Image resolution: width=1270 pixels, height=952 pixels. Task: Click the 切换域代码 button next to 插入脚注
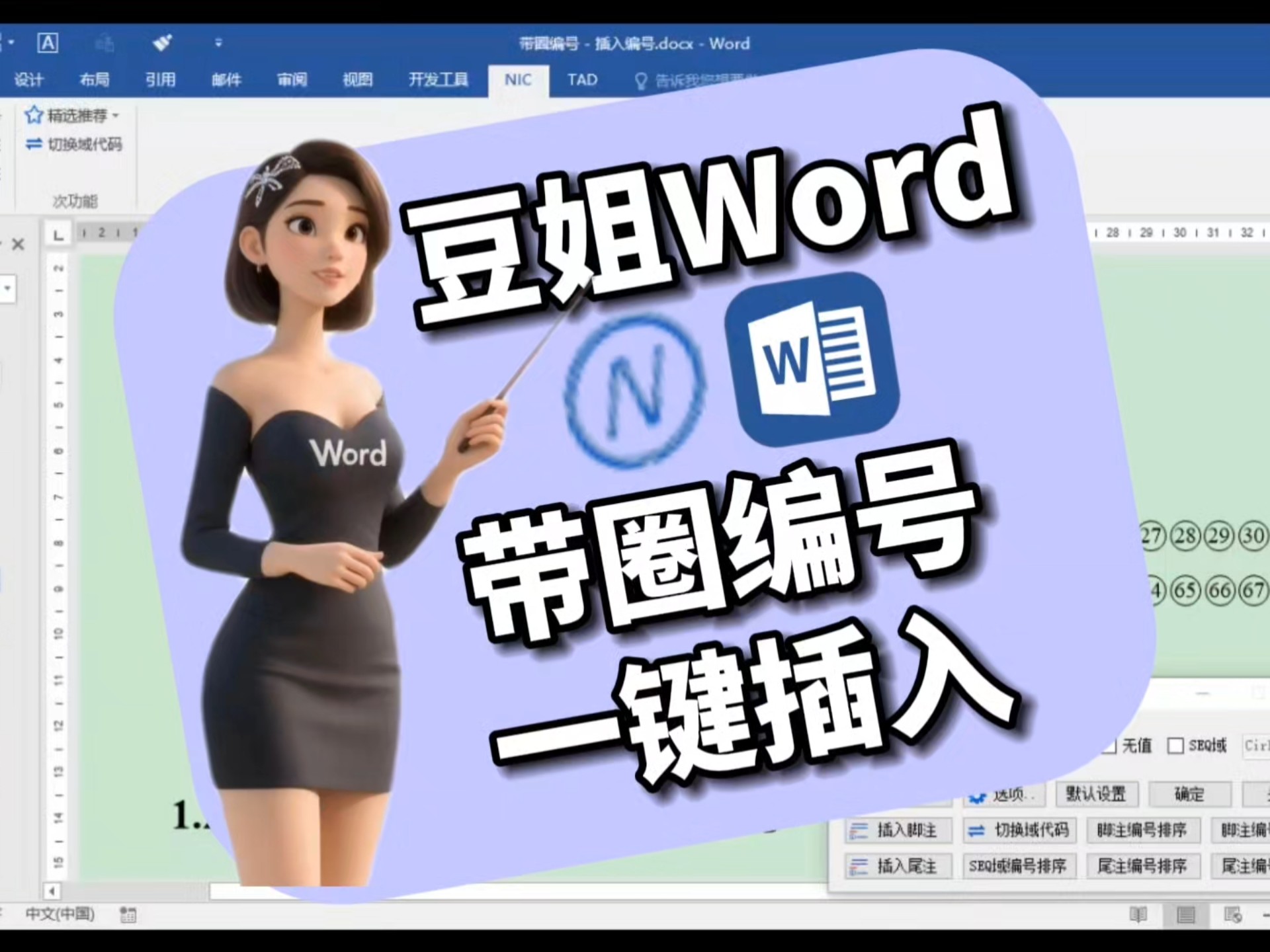point(1020,830)
